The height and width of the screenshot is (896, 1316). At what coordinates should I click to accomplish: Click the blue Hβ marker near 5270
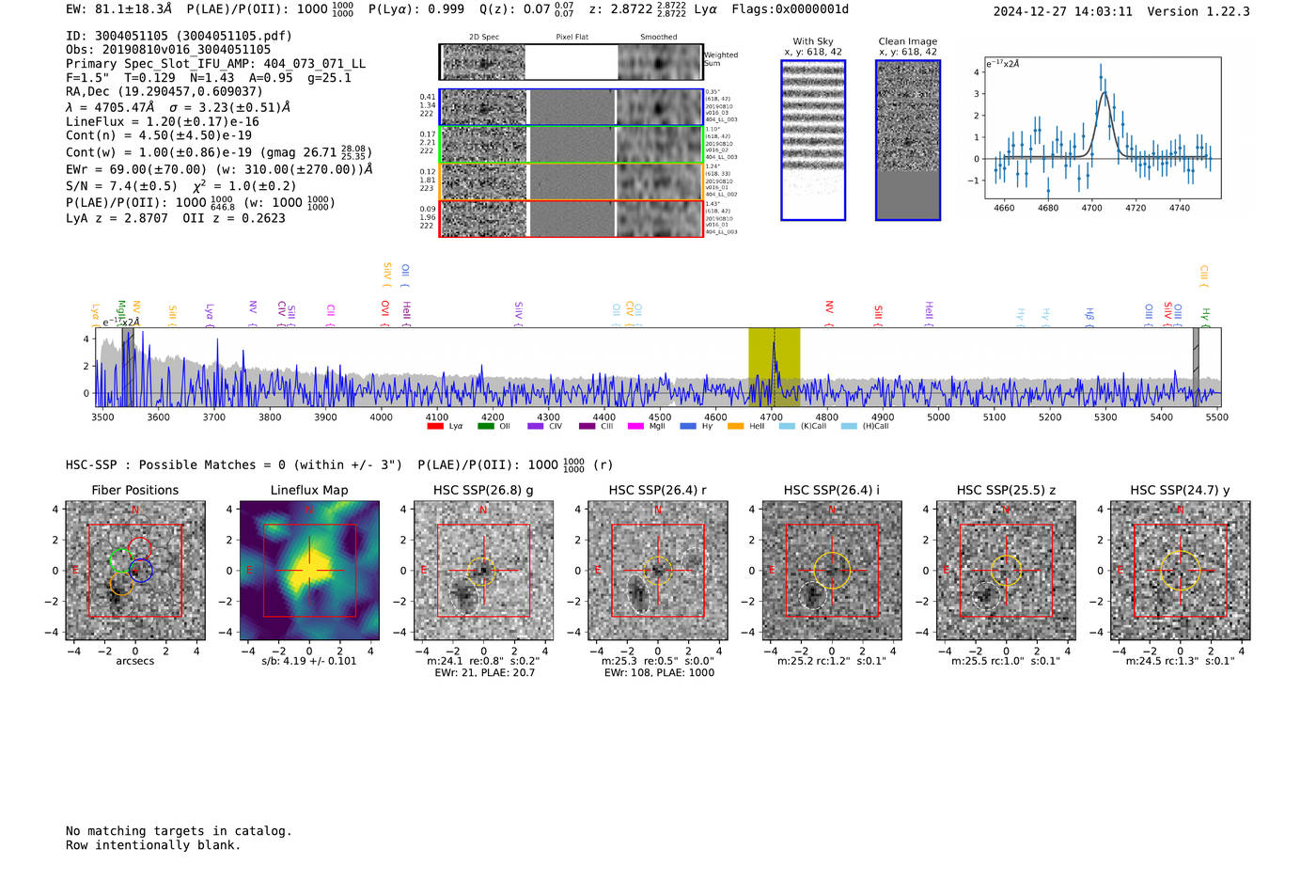1089,316
